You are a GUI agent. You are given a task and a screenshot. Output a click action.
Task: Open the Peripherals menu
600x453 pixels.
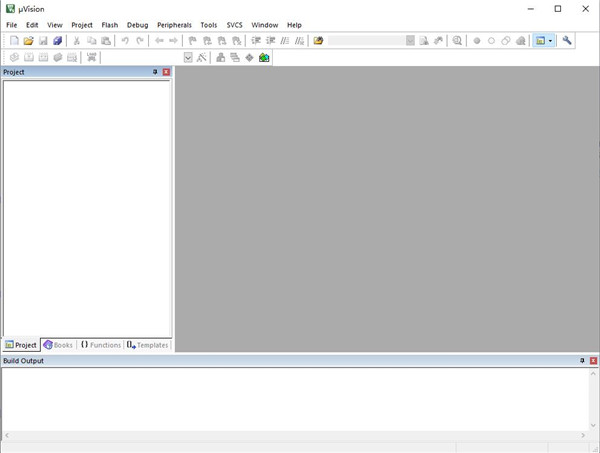174,25
